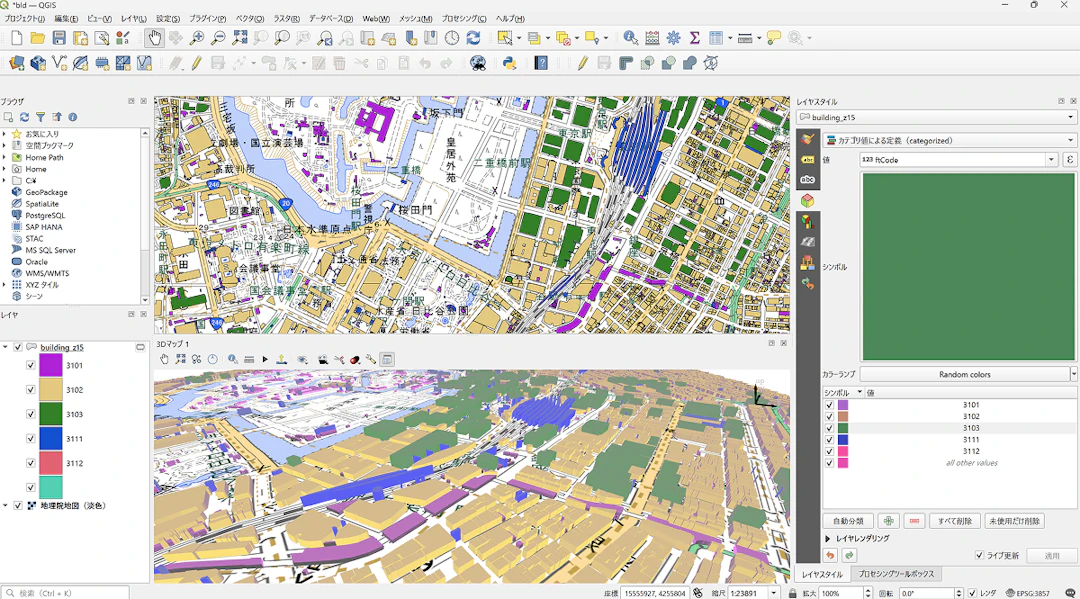The width and height of the screenshot is (1080, 599).
Task: Open the プラグイン menu
Action: pyautogui.click(x=207, y=19)
